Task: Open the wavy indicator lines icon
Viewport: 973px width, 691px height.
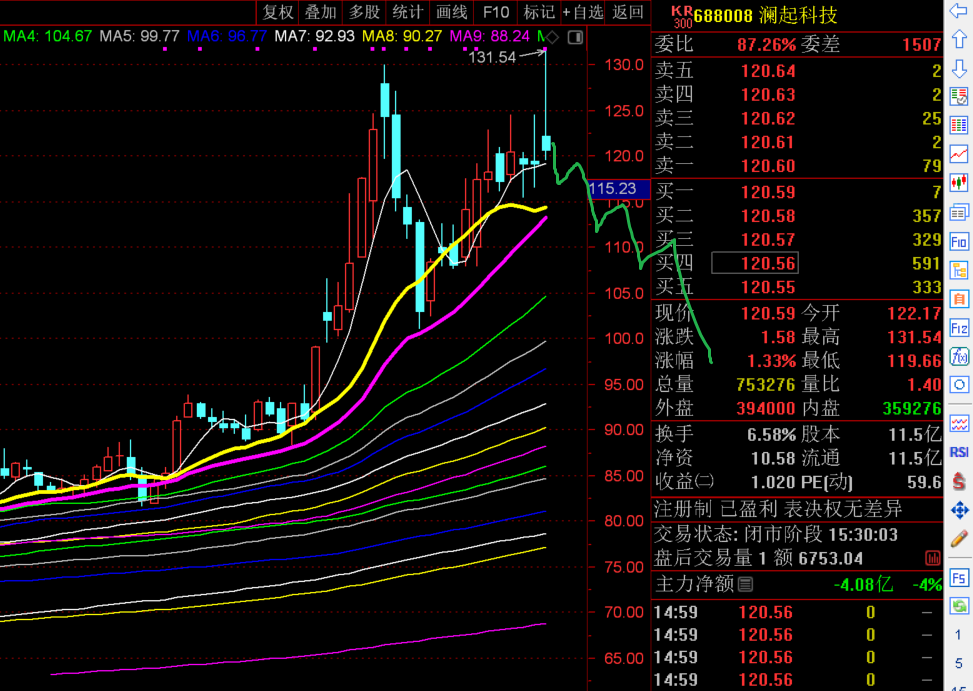Action: (959, 424)
